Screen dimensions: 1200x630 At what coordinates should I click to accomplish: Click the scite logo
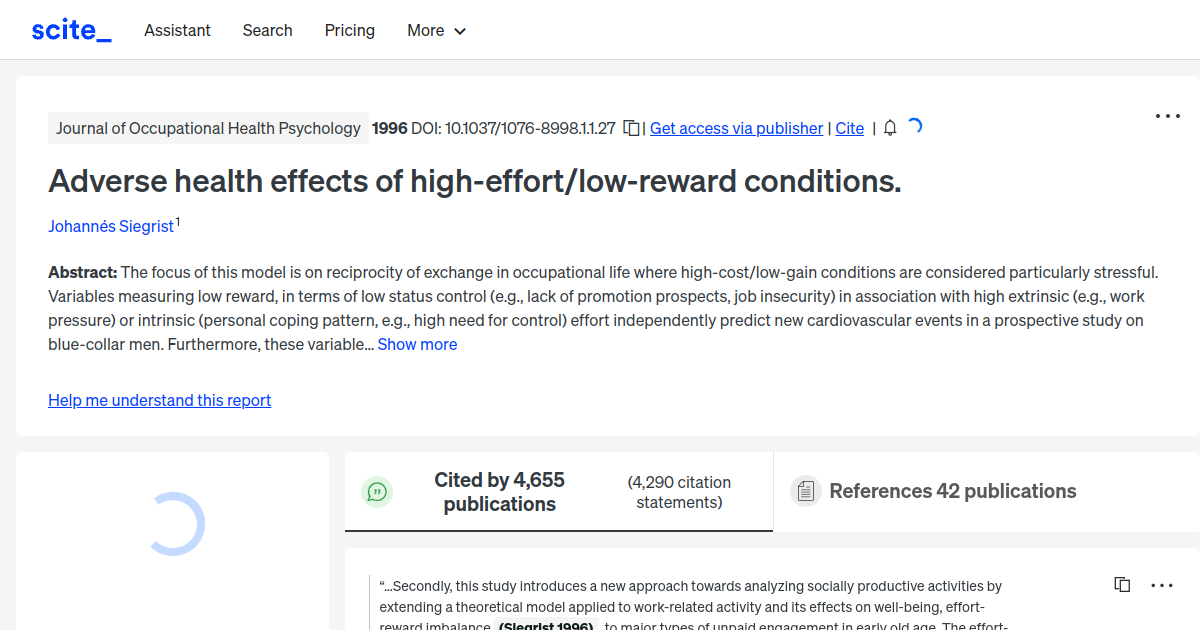(70, 29)
